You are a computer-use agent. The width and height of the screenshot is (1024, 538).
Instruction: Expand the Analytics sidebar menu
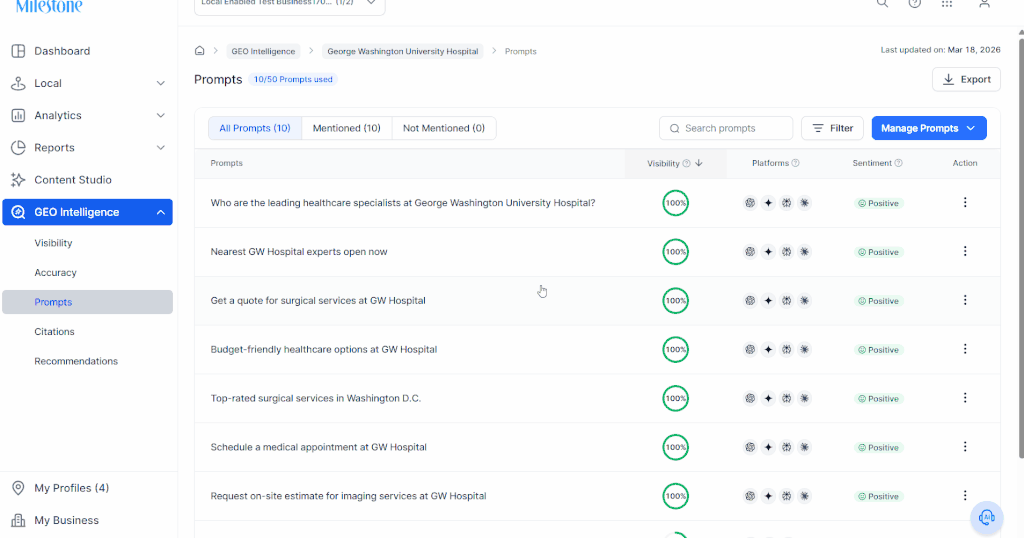161,116
